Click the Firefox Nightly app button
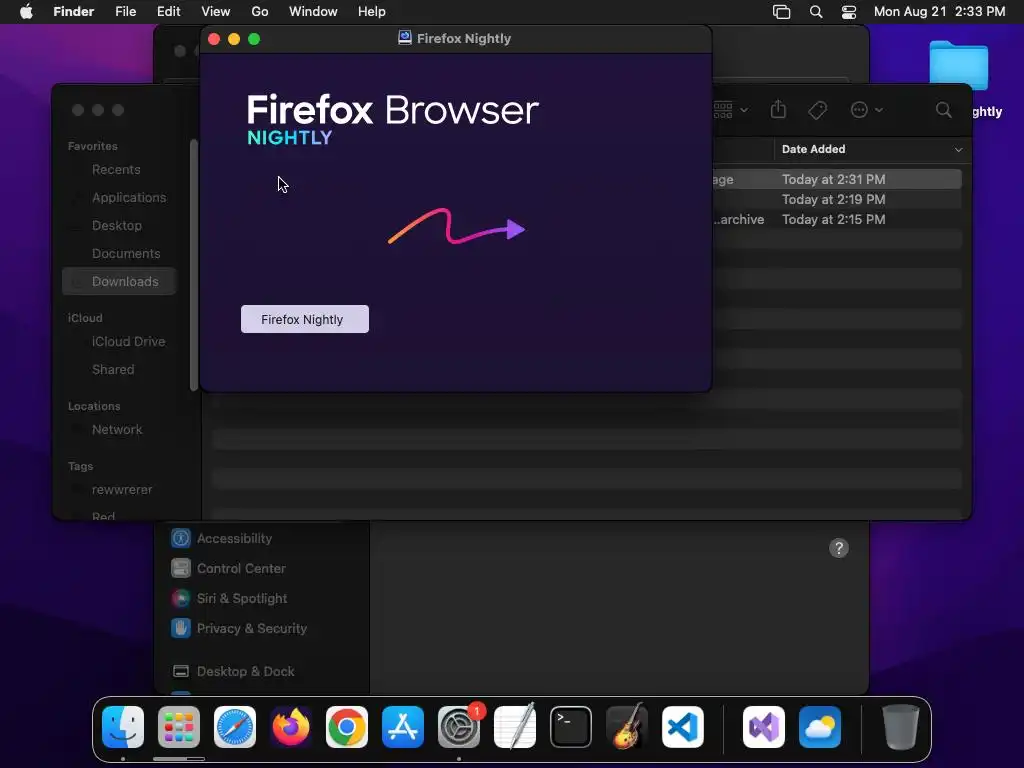 coord(305,319)
